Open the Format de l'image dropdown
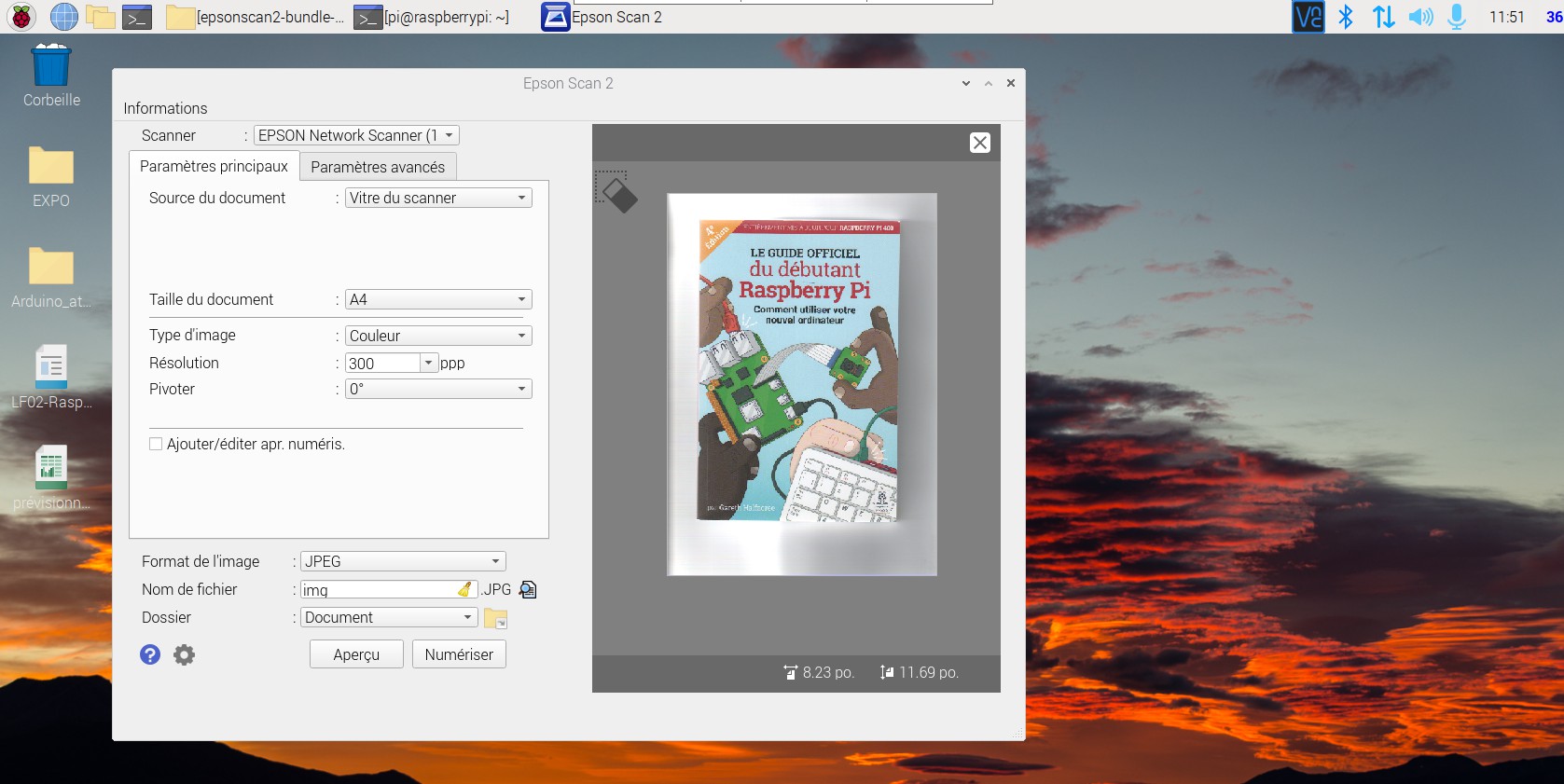Screen dimensions: 1564x784 [403, 561]
